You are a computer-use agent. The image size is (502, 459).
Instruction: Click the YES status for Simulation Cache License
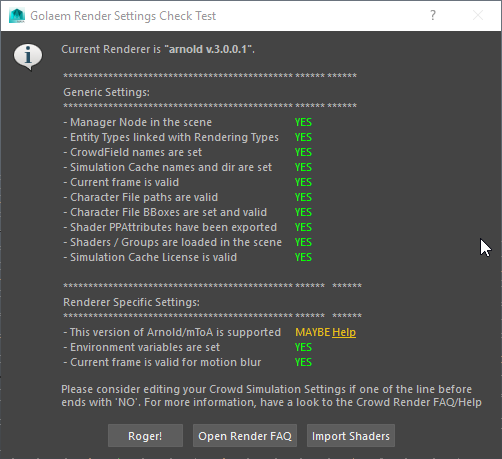coord(303,257)
